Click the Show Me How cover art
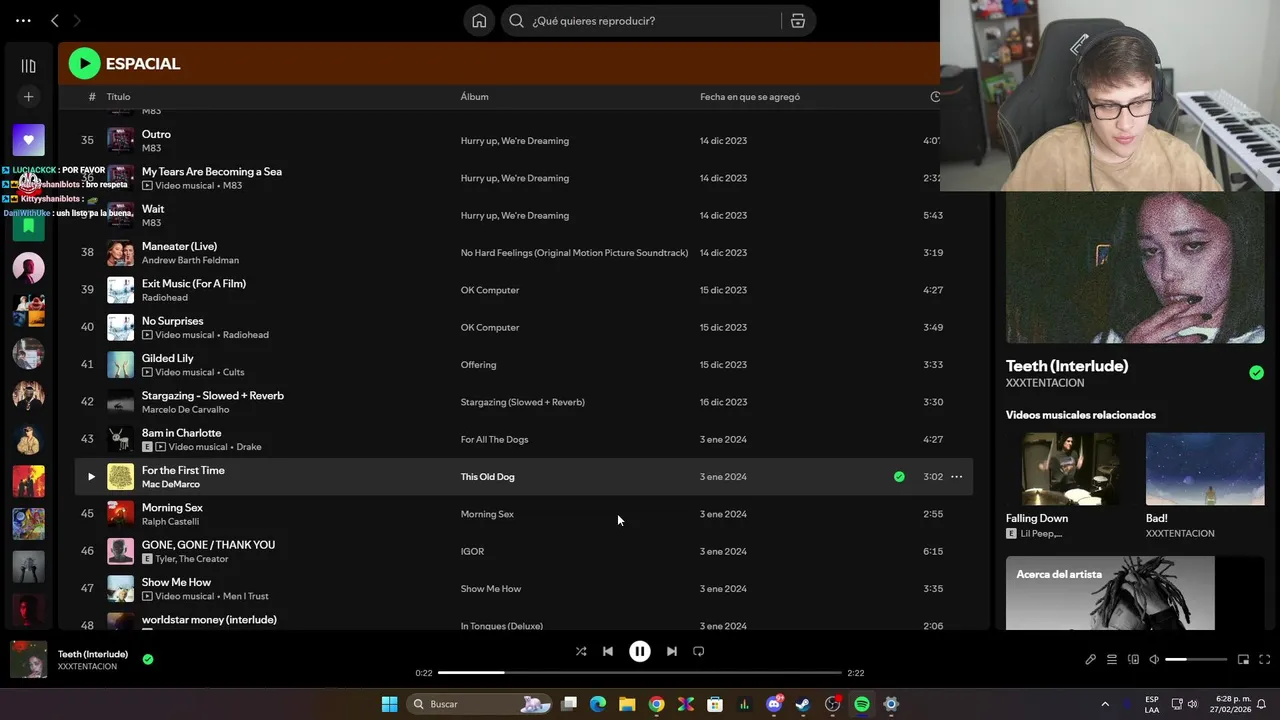Screen dimensions: 1280x720 120,589
